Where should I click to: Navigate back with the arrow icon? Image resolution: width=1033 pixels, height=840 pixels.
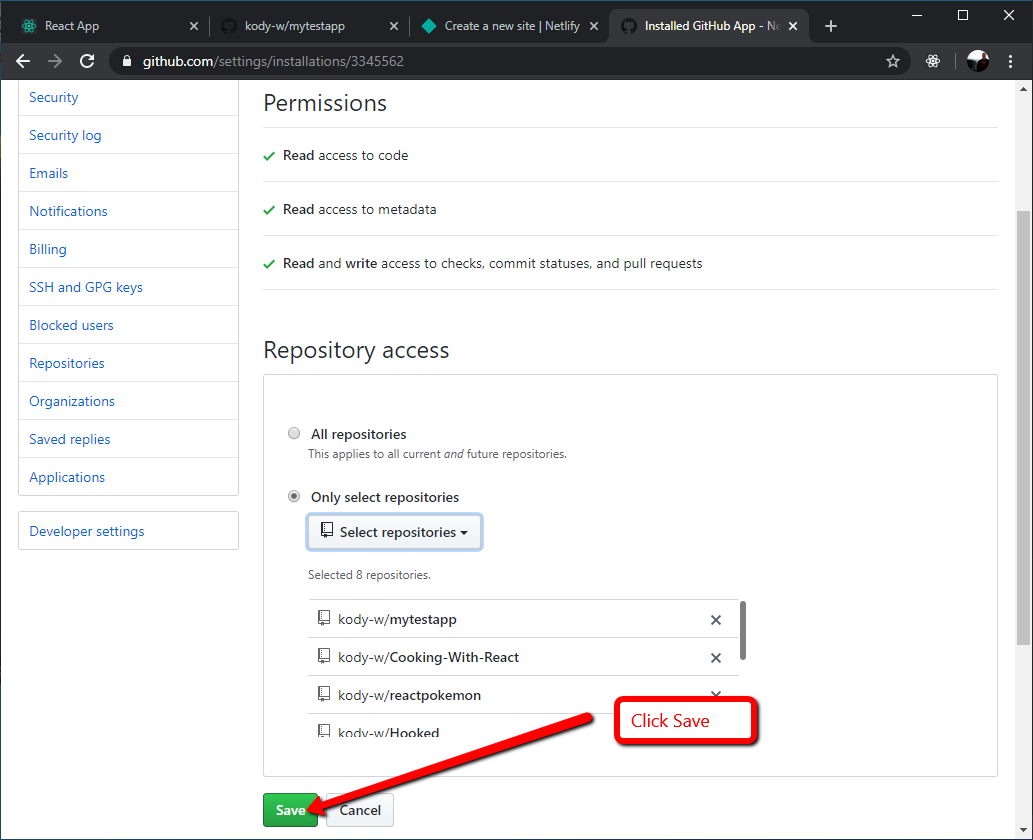(23, 61)
